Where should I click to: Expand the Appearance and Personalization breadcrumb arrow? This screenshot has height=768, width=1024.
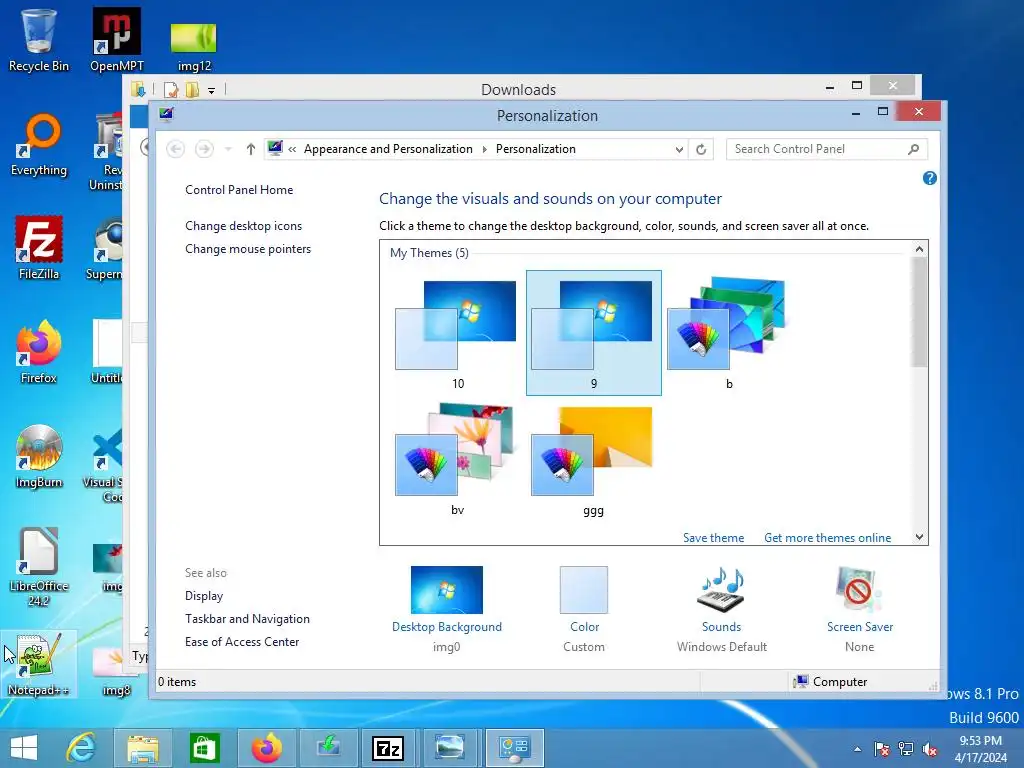click(x=484, y=149)
